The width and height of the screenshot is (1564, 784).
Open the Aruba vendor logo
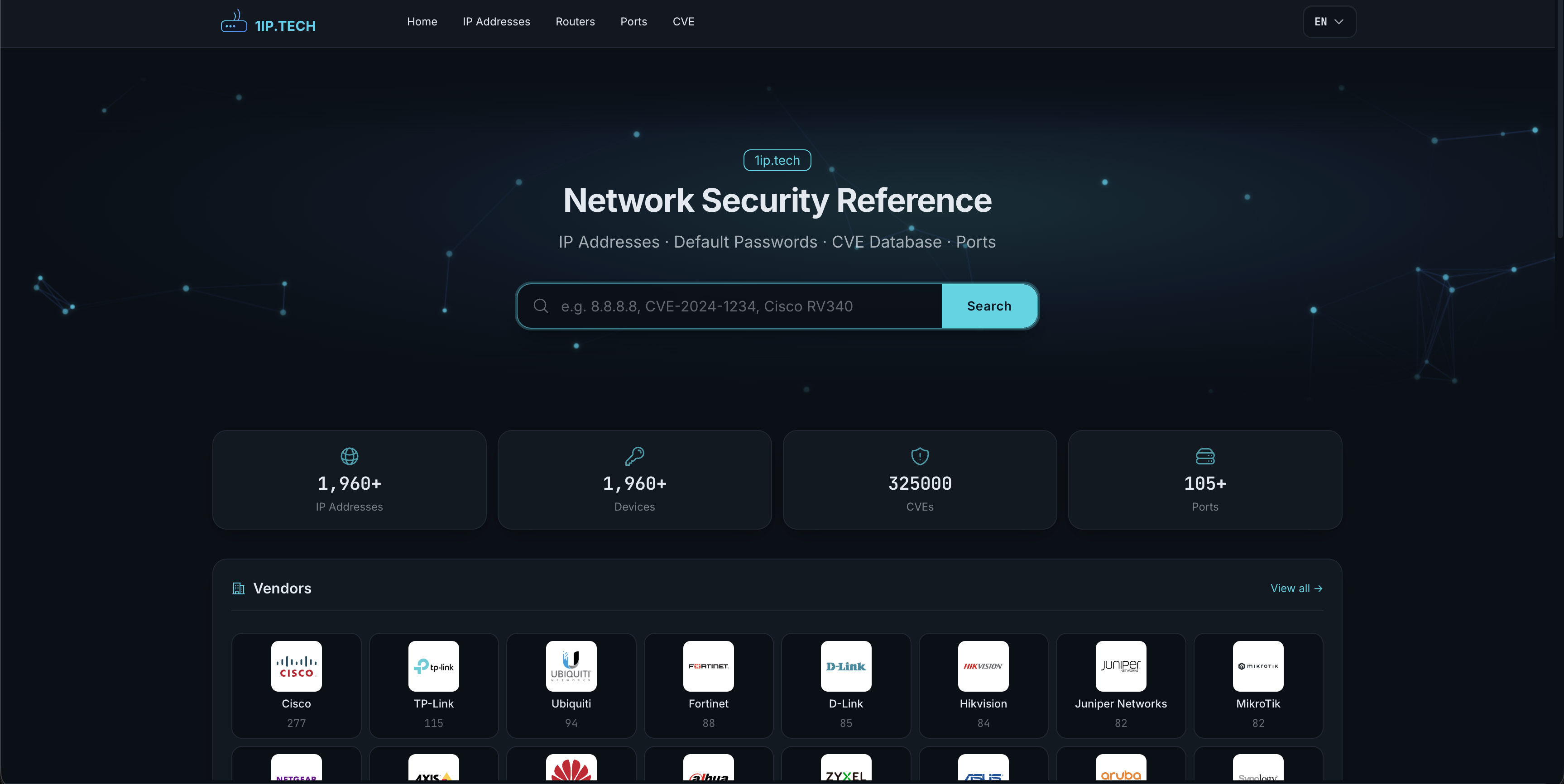click(x=1121, y=768)
